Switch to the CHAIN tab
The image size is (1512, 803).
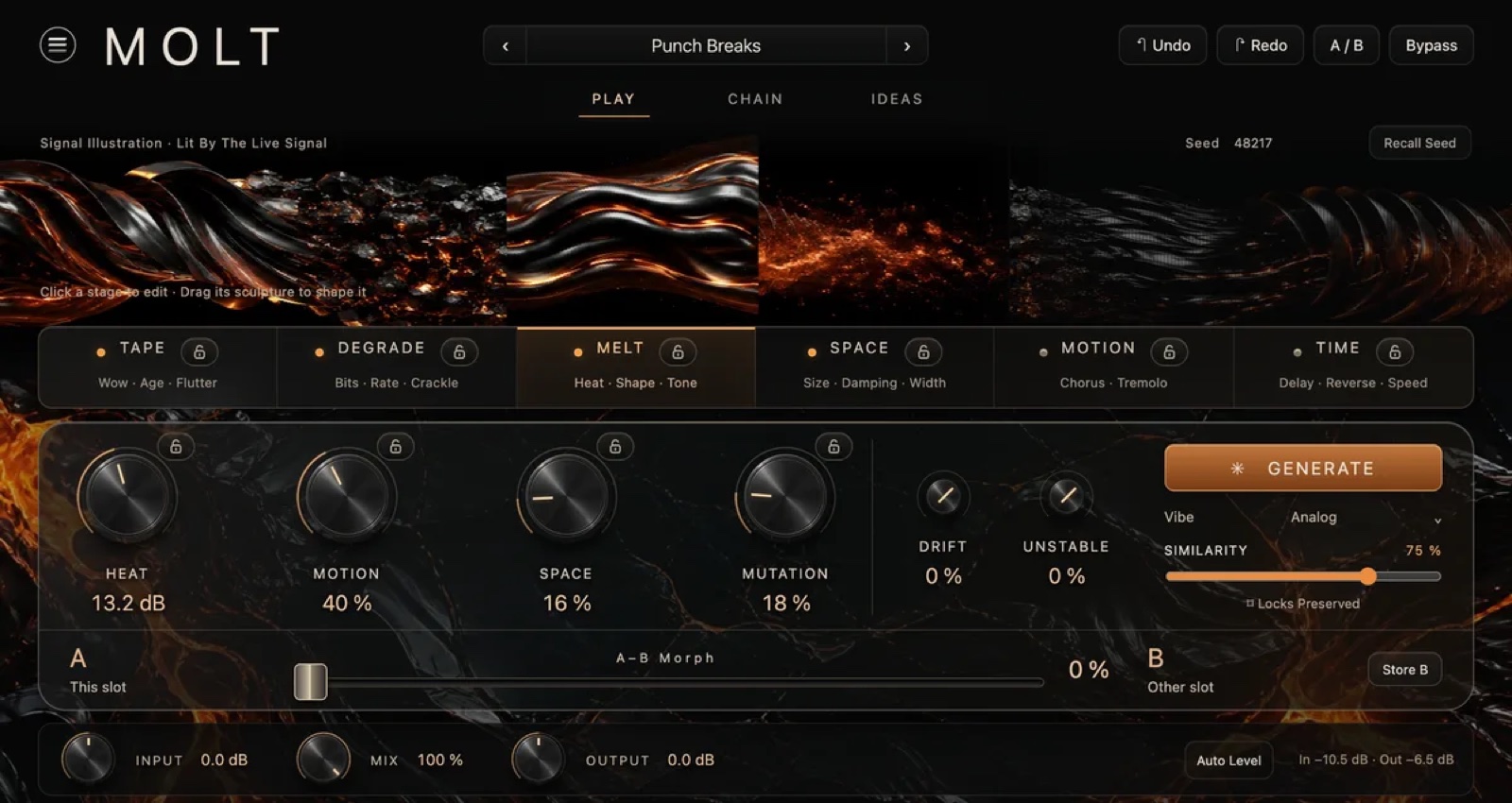click(x=755, y=99)
